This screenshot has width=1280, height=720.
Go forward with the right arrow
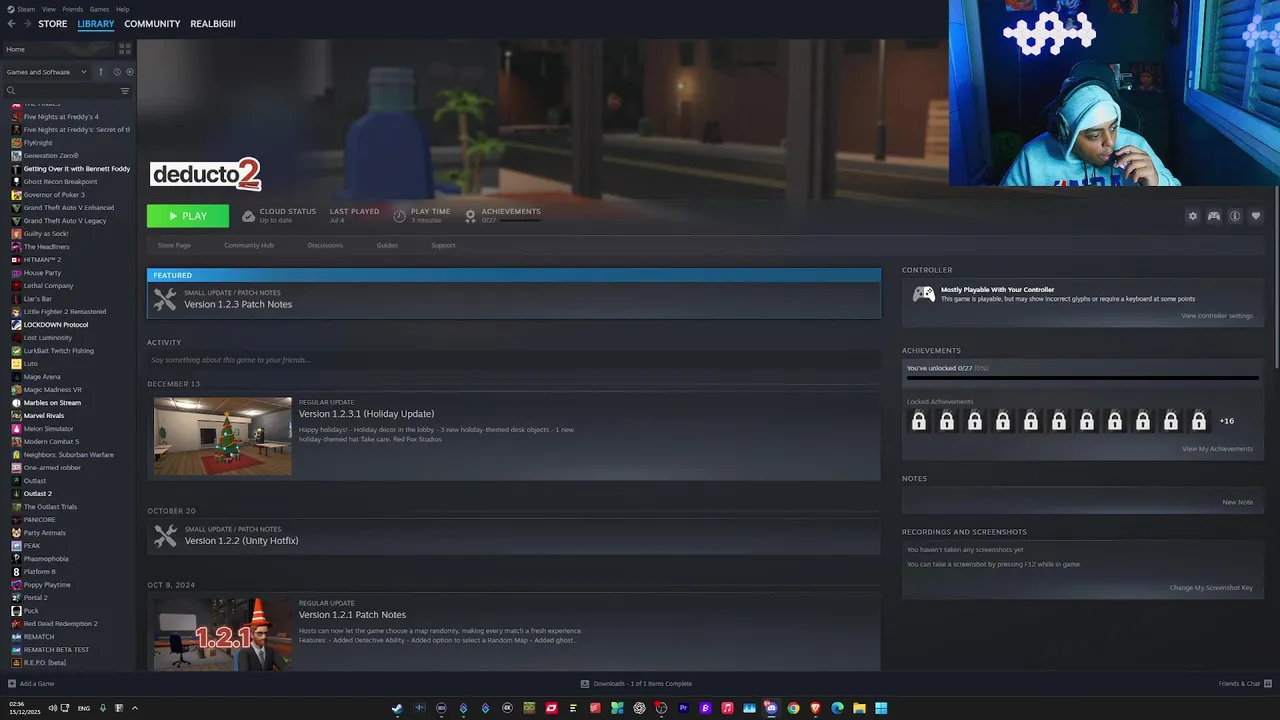click(26, 24)
